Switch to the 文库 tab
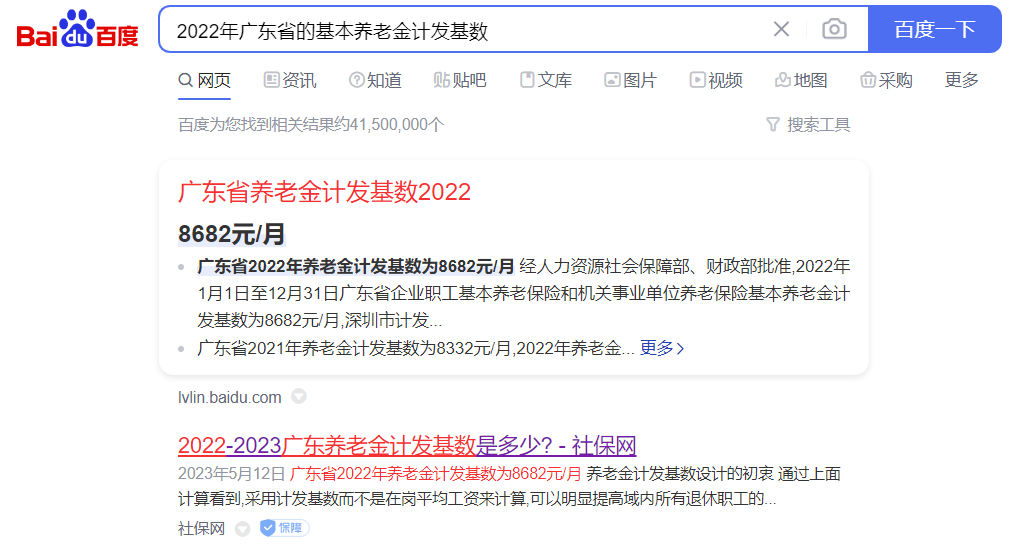The image size is (1014, 545). 546,81
